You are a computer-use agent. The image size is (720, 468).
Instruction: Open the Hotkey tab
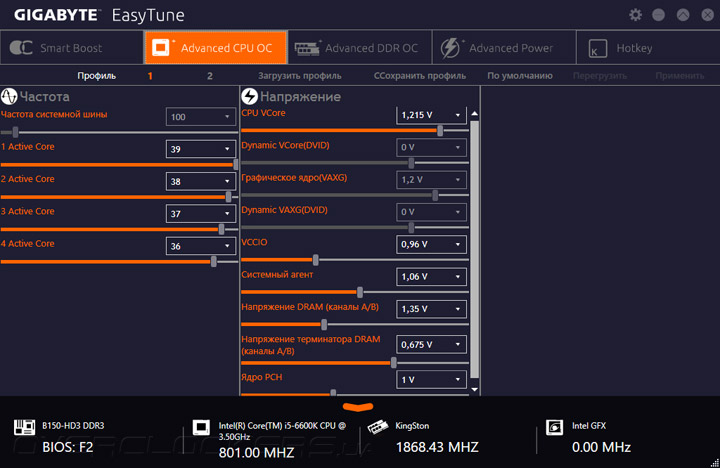(x=648, y=48)
